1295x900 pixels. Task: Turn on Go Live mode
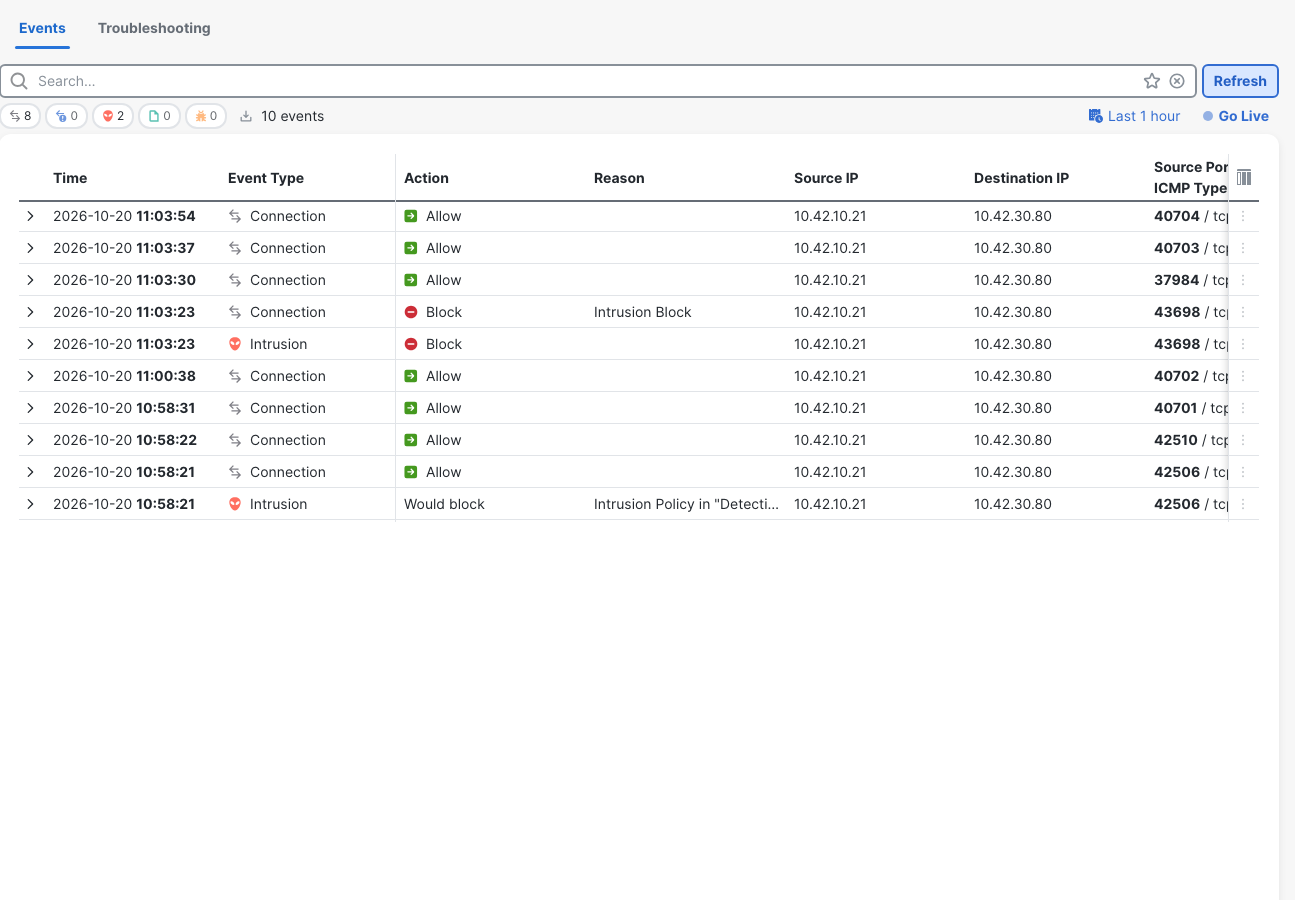[x=1235, y=116]
